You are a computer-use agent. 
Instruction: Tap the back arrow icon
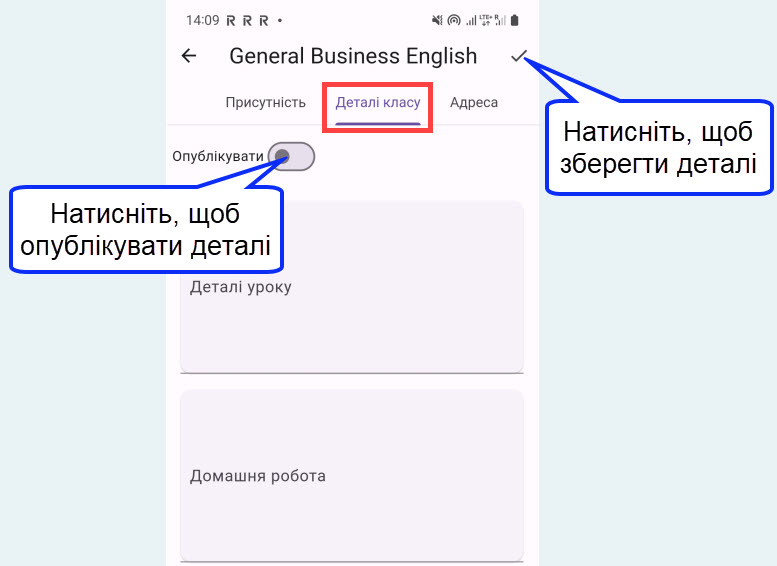tap(189, 56)
